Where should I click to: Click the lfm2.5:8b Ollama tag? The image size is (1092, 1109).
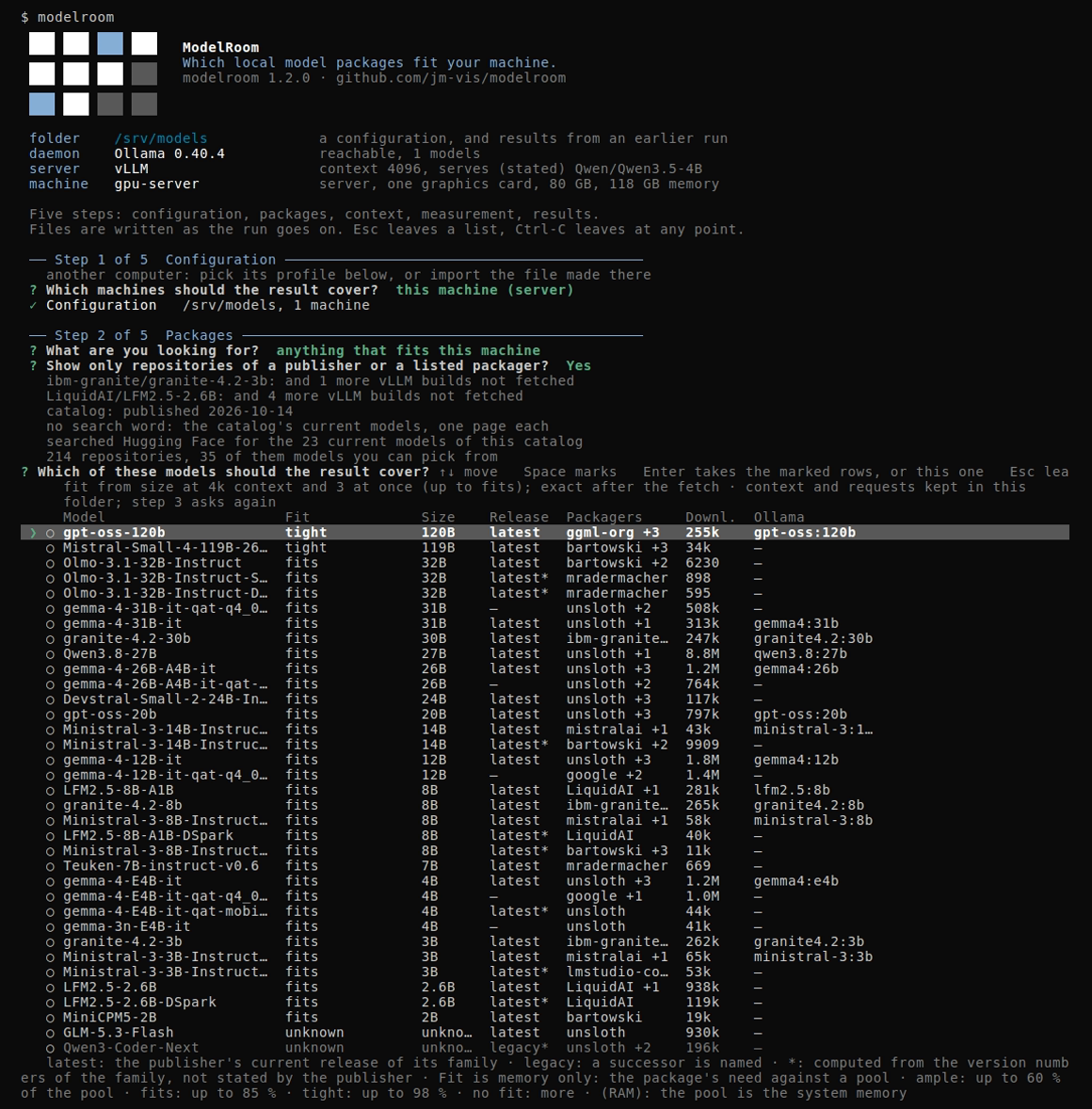[x=792, y=790]
